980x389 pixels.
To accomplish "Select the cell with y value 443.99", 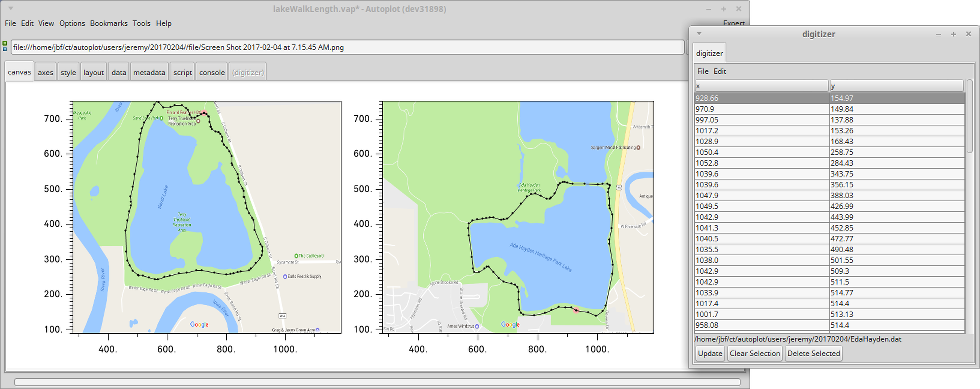I will click(x=897, y=217).
